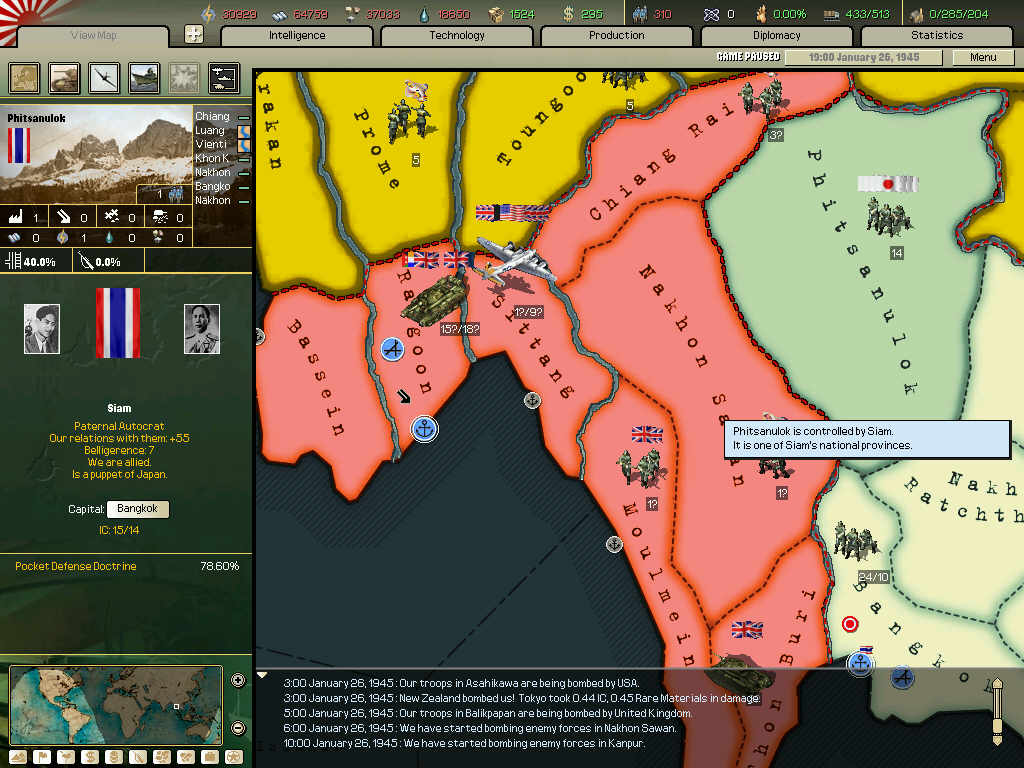Click the province overview map icon in toolbar
This screenshot has width=1024, height=768.
tap(24, 78)
